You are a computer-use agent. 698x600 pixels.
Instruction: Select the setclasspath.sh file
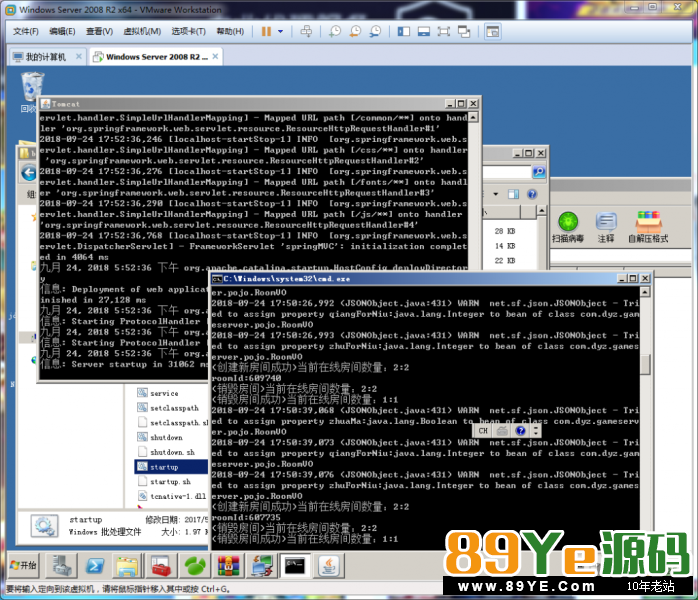(172, 422)
